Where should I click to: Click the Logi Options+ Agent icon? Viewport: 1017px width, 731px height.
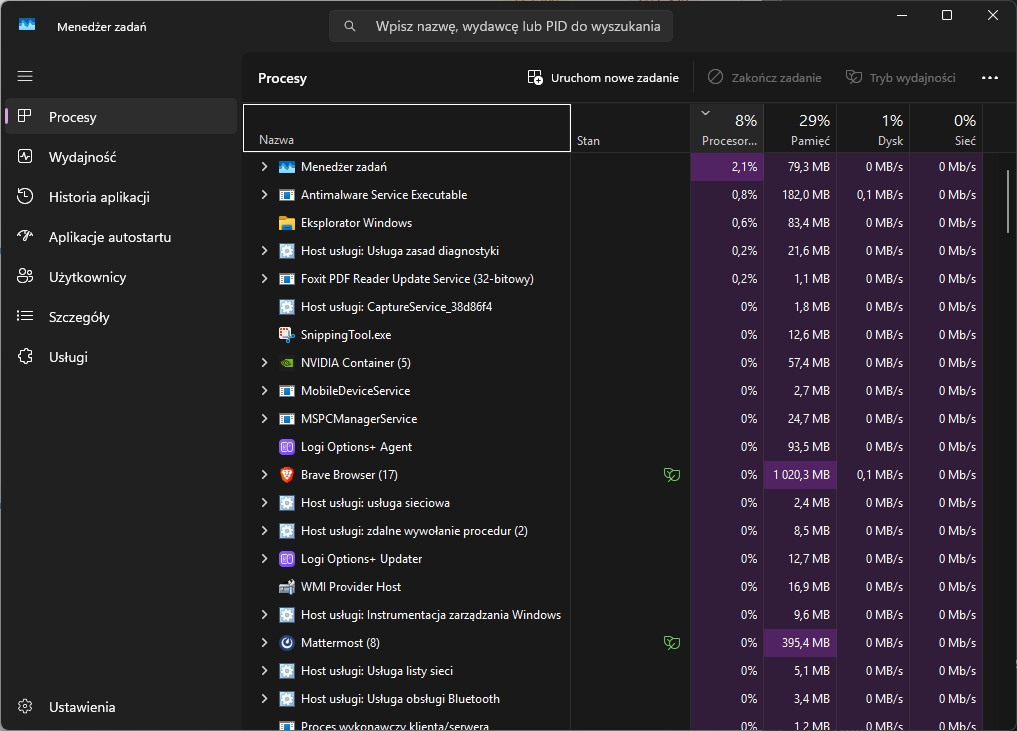click(287, 447)
